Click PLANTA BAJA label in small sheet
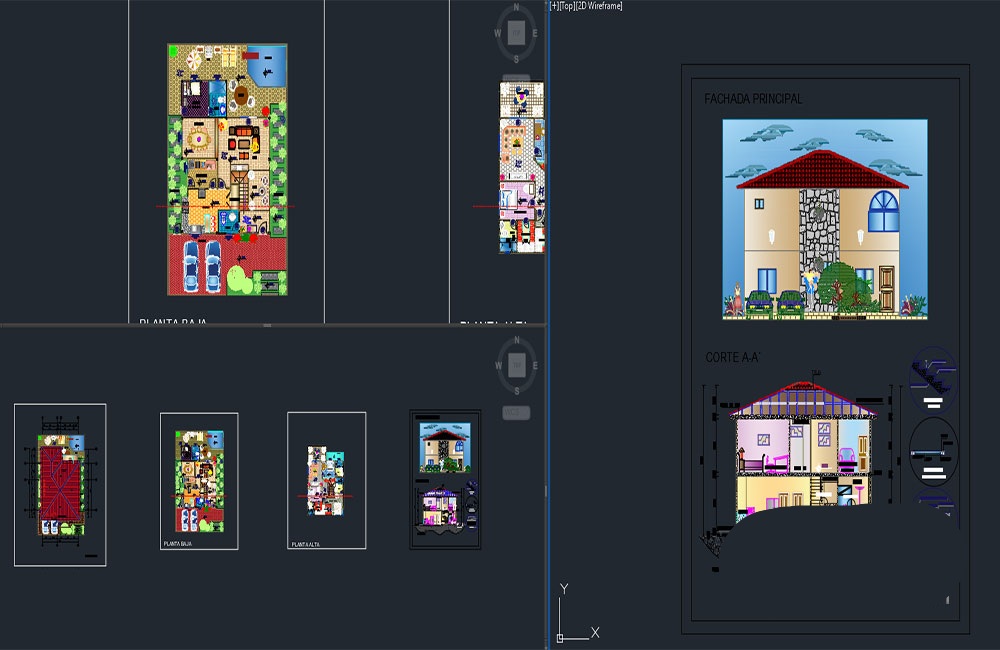Image resolution: width=1000 pixels, height=650 pixels. 178,544
